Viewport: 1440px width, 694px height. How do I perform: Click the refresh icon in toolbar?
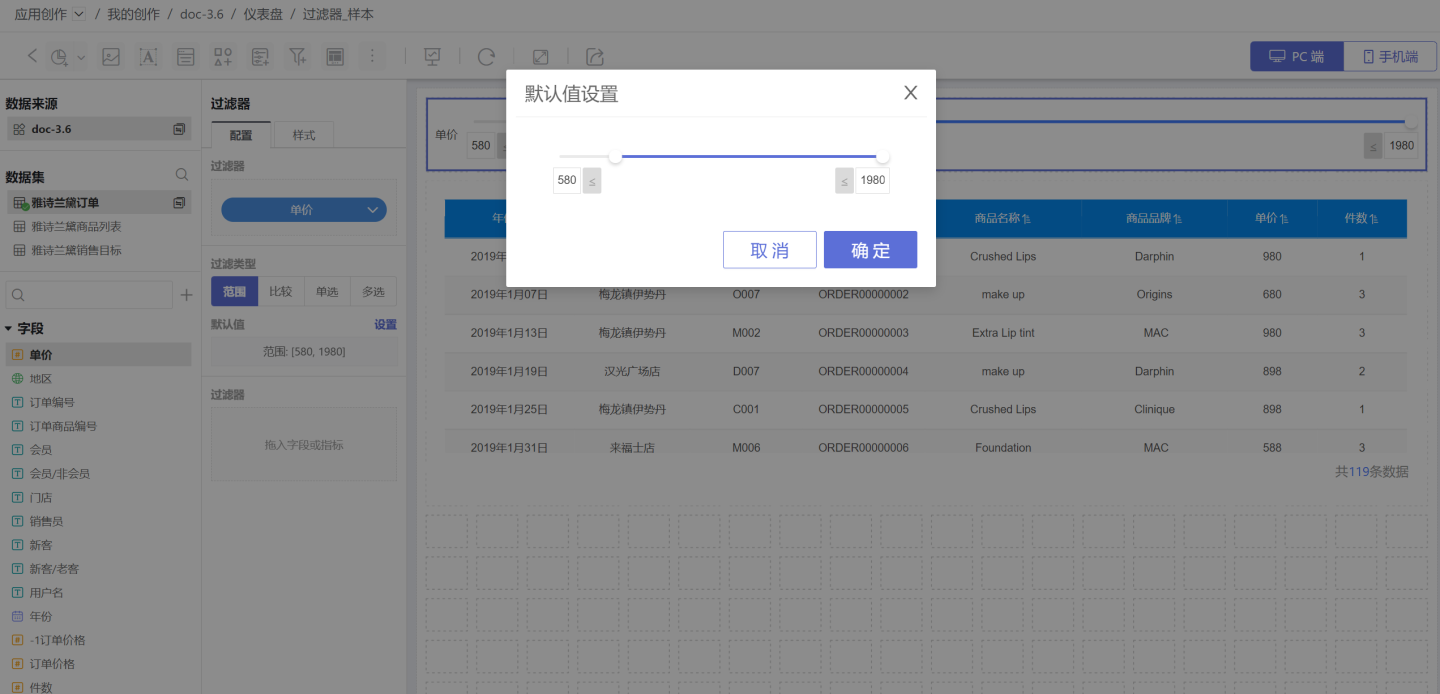486,57
